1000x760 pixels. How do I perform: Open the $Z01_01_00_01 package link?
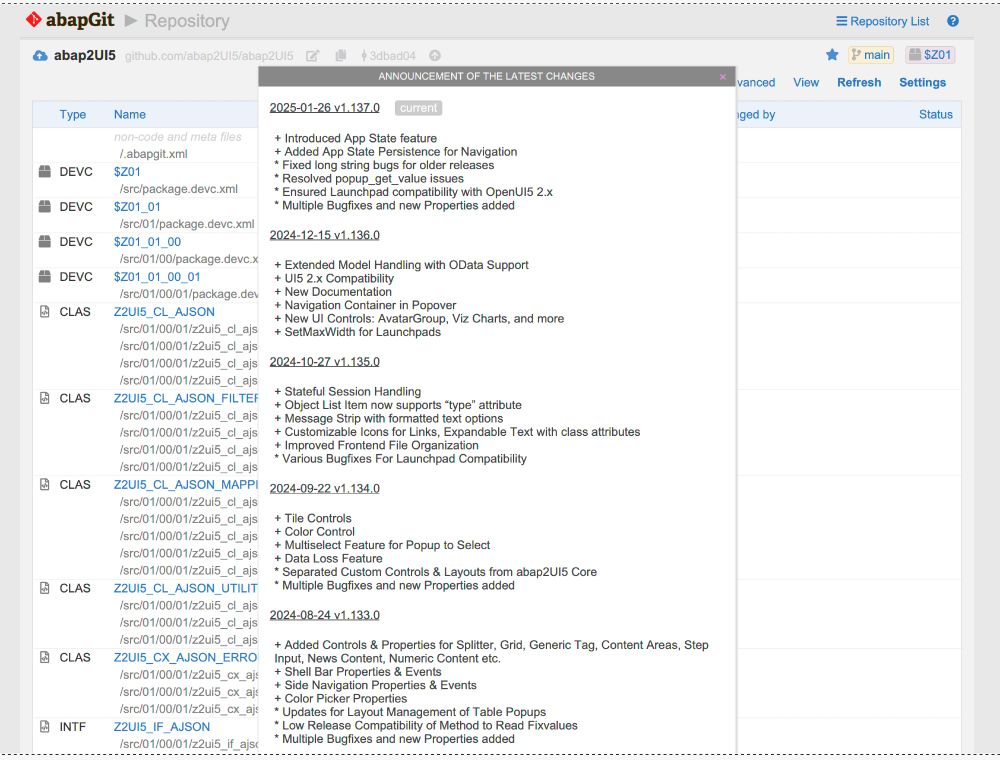(x=157, y=277)
